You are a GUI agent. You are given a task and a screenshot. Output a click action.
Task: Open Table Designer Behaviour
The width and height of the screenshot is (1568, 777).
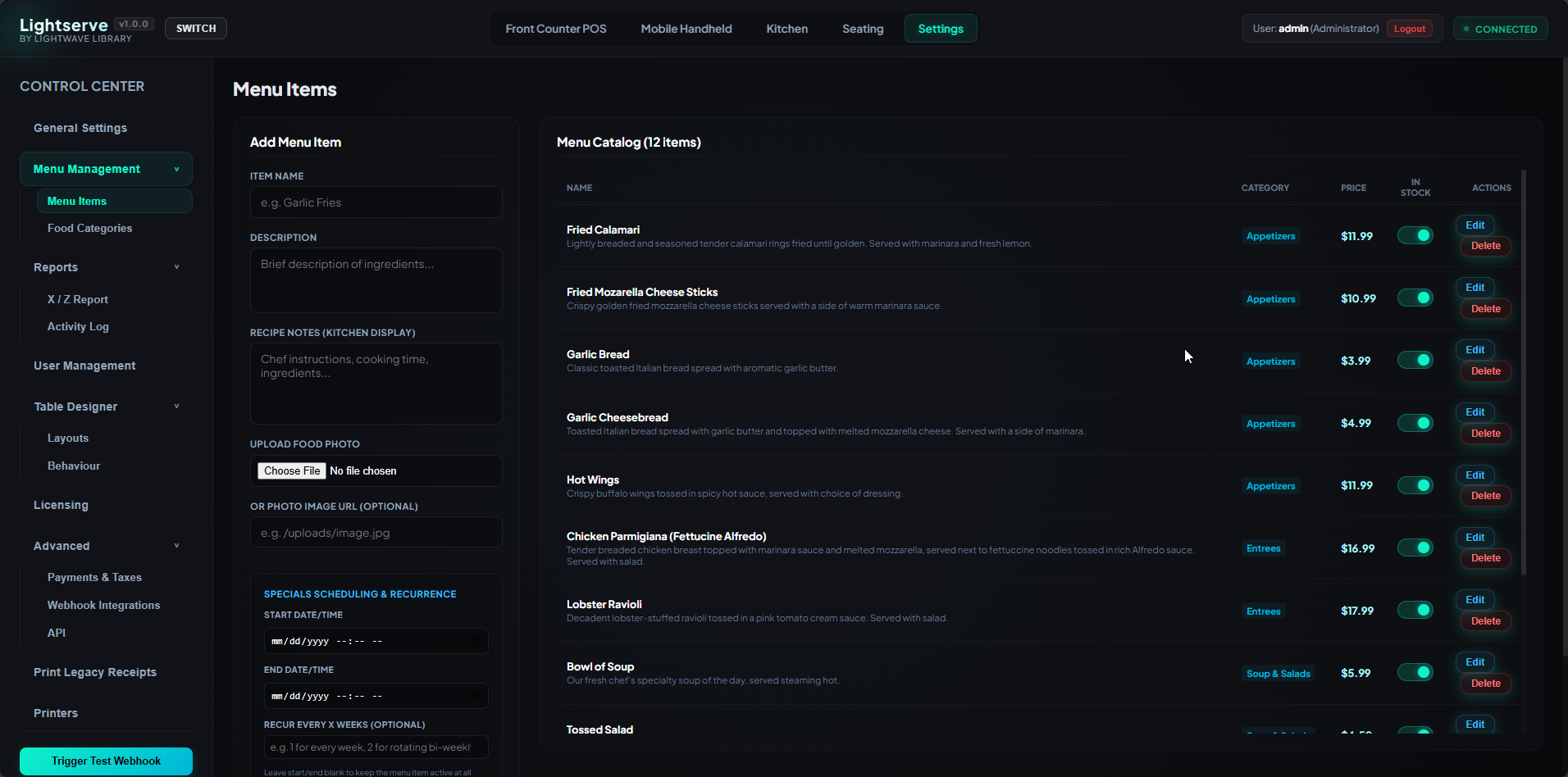tap(74, 466)
